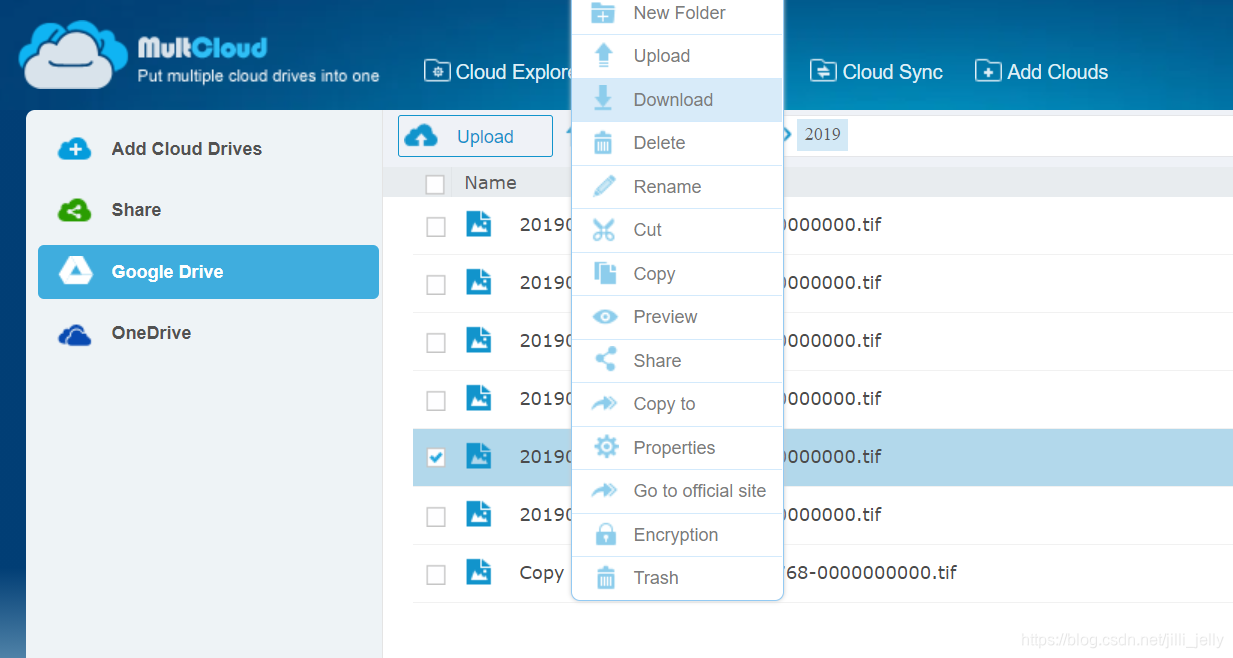Select Copy to in the context menu
Image resolution: width=1233 pixels, height=658 pixels.
tap(677, 404)
